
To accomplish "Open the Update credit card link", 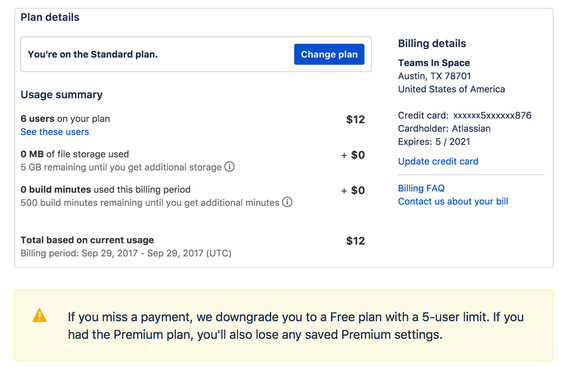I will tap(438, 161).
